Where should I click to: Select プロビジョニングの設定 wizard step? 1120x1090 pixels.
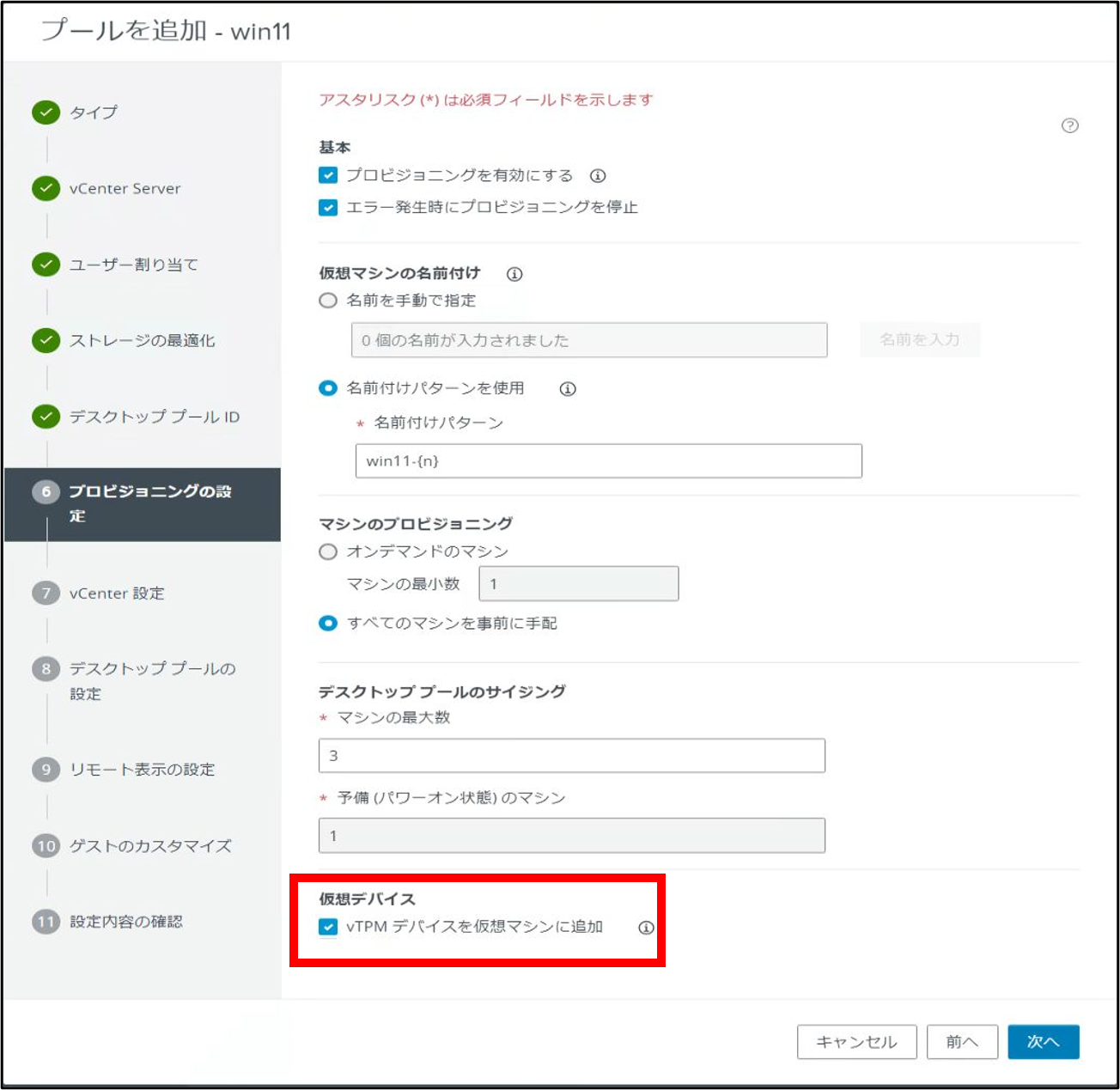click(x=143, y=504)
